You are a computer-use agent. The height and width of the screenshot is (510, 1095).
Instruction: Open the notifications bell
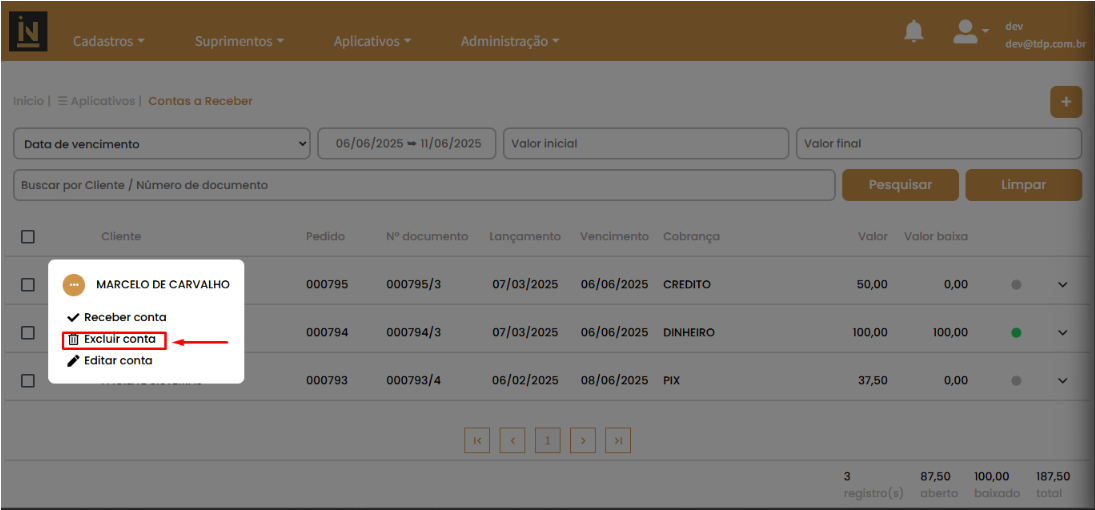[x=913, y=31]
